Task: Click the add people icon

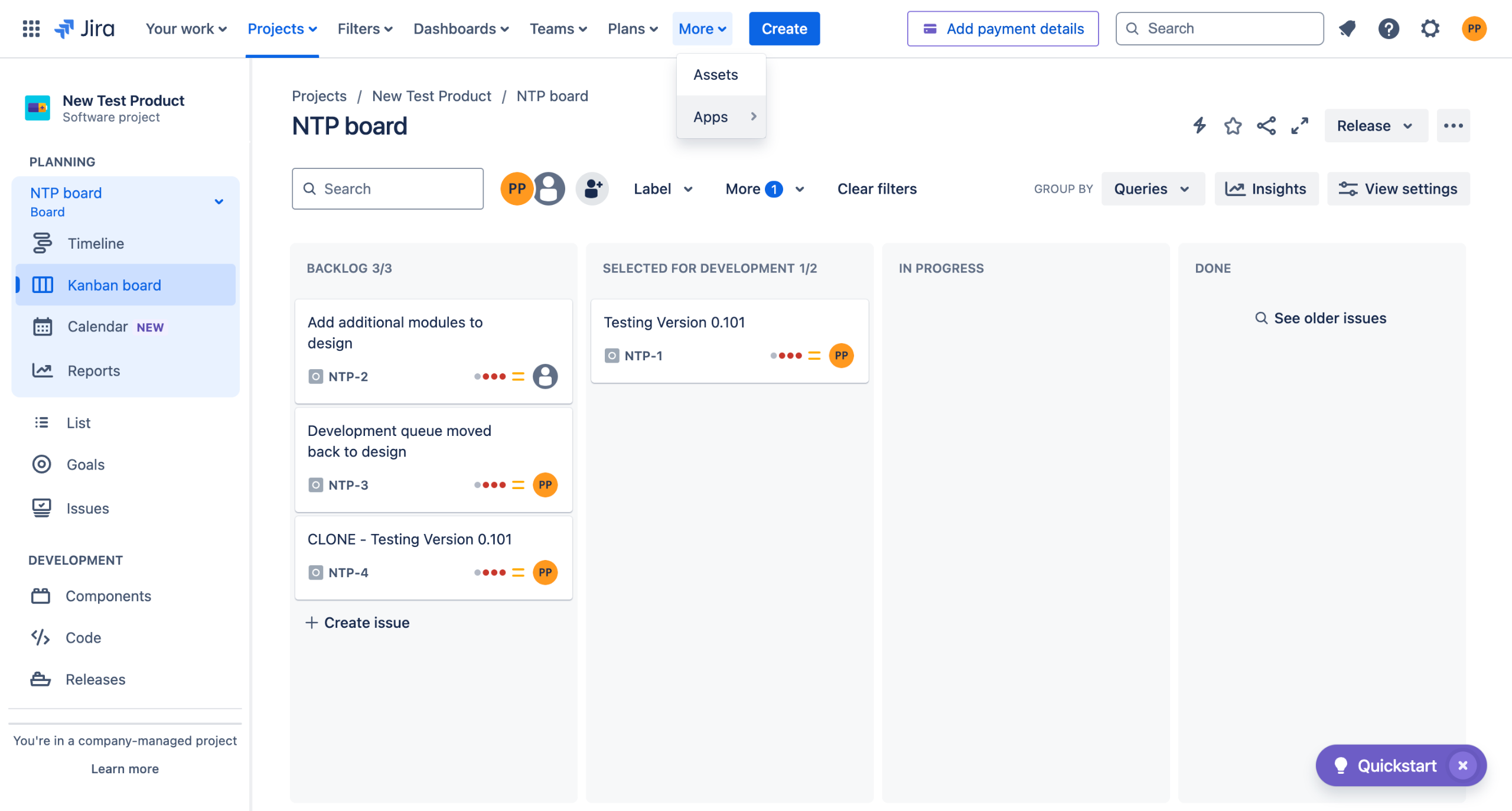Action: pos(592,189)
